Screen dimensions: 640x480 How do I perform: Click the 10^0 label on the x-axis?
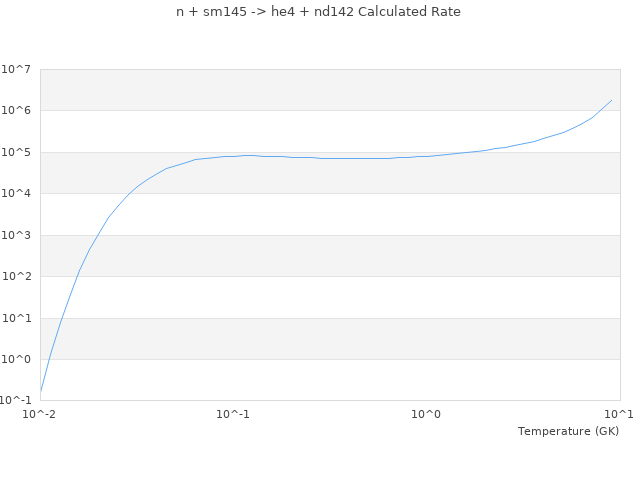(x=426, y=414)
